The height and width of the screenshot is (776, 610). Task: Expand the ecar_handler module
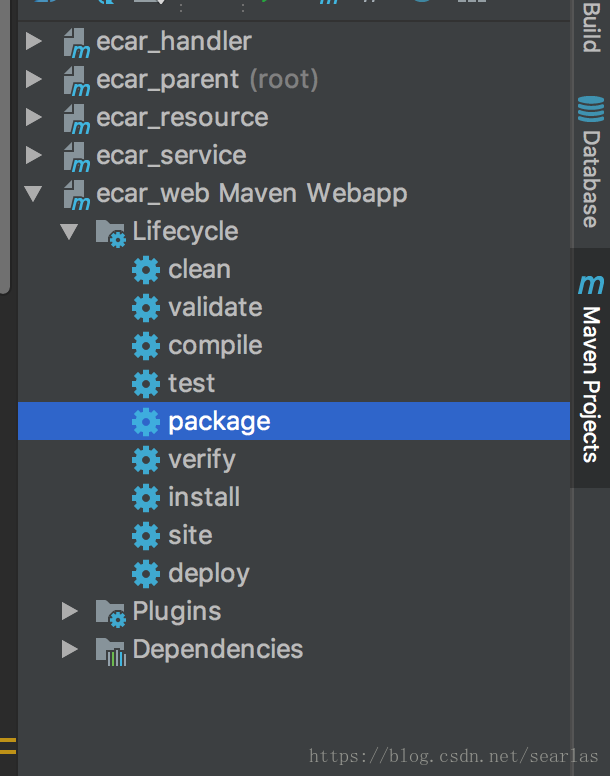pos(34,41)
